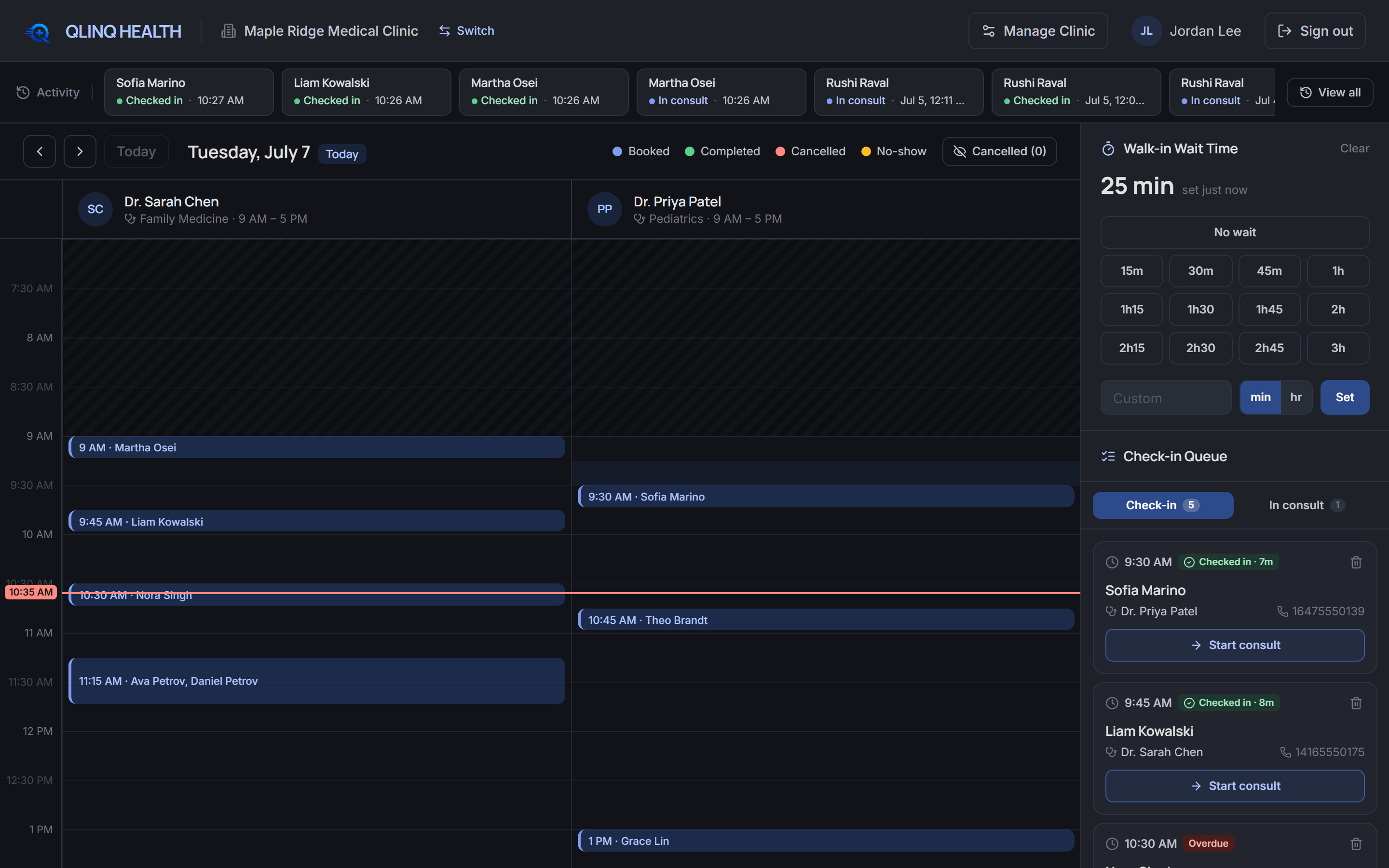
Task: Click the Today date button
Action: 136,151
